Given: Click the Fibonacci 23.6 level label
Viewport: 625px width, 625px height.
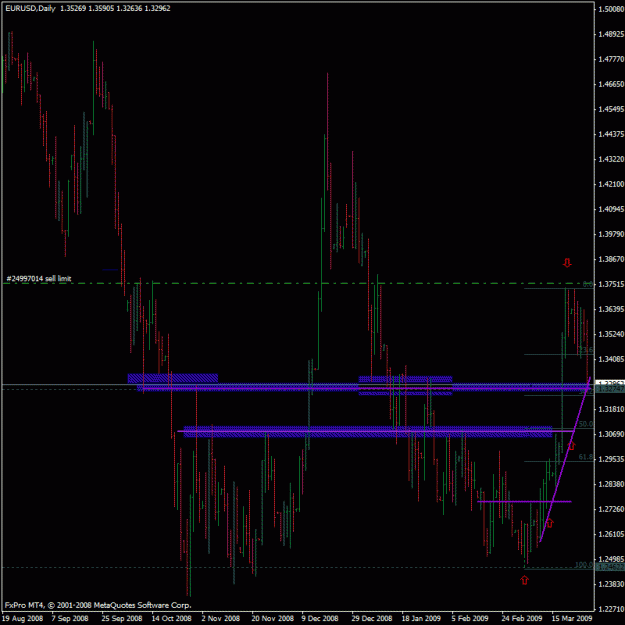Looking at the screenshot, I should [586, 350].
